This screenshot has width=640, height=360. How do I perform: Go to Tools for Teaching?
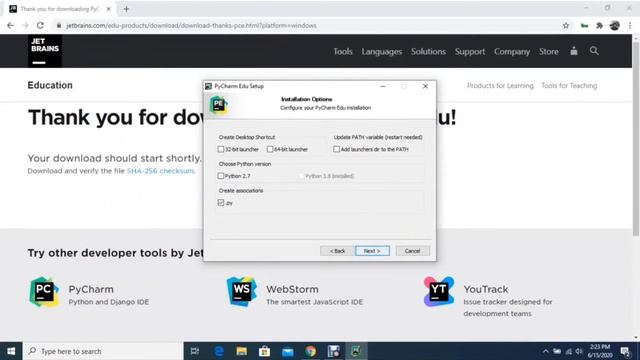[569, 85]
